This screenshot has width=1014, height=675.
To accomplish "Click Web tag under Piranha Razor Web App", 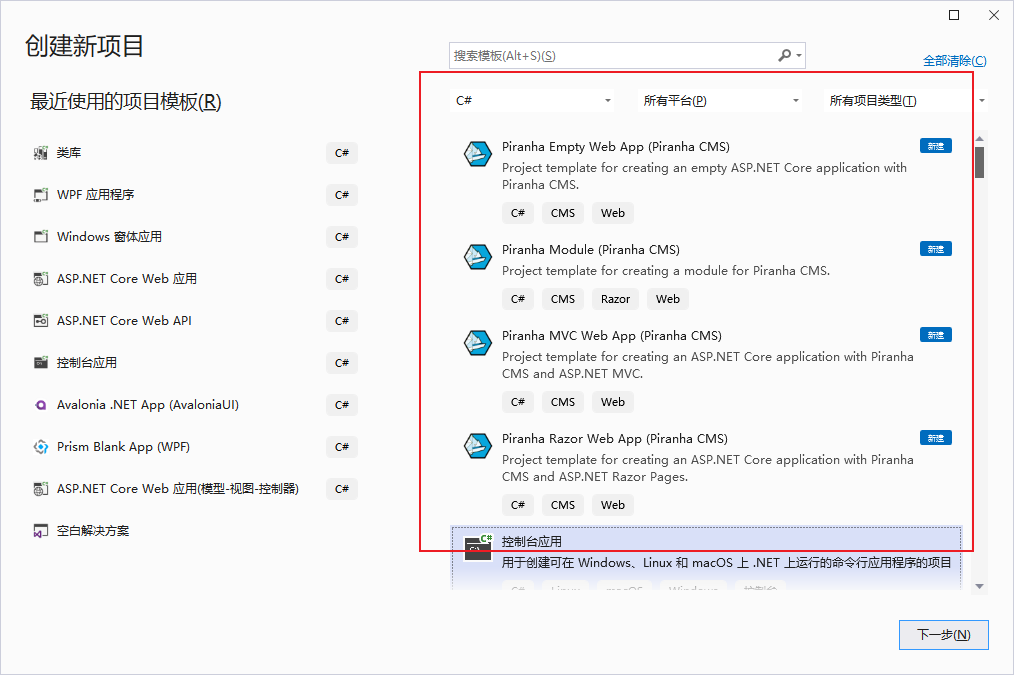I will click(x=612, y=506).
